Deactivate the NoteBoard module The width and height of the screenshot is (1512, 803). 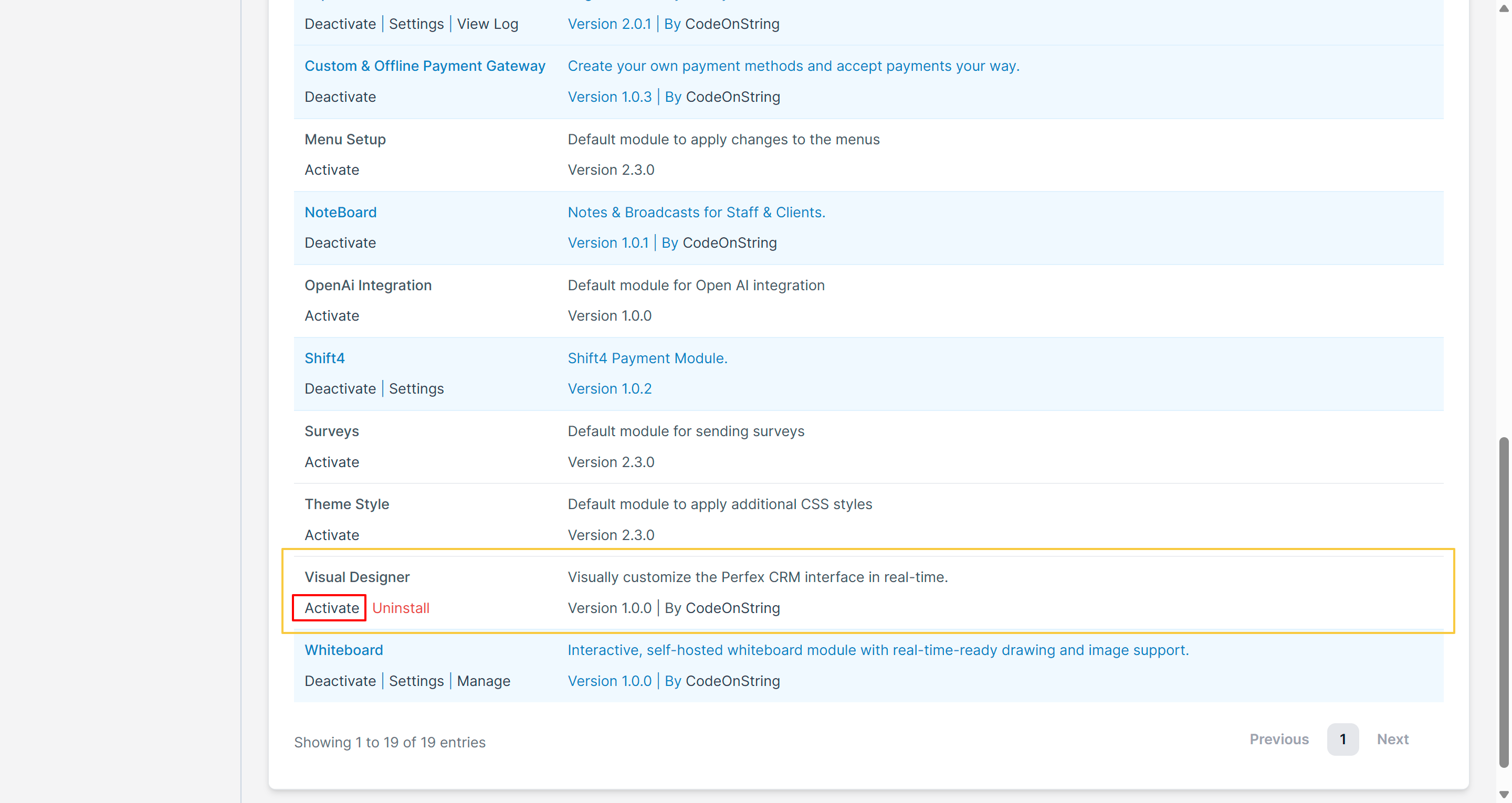pyautogui.click(x=340, y=242)
